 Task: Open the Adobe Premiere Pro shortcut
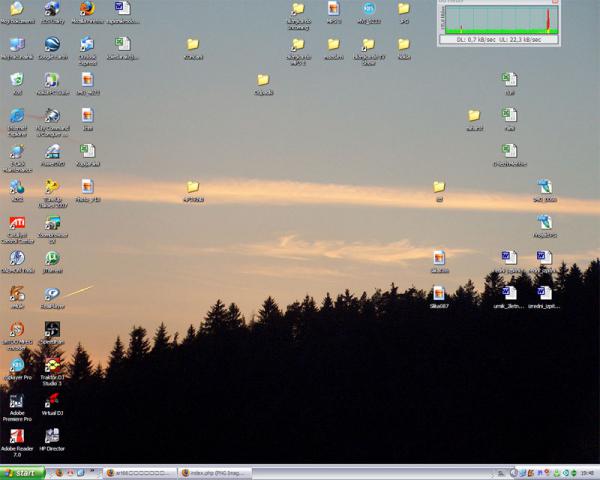17,402
